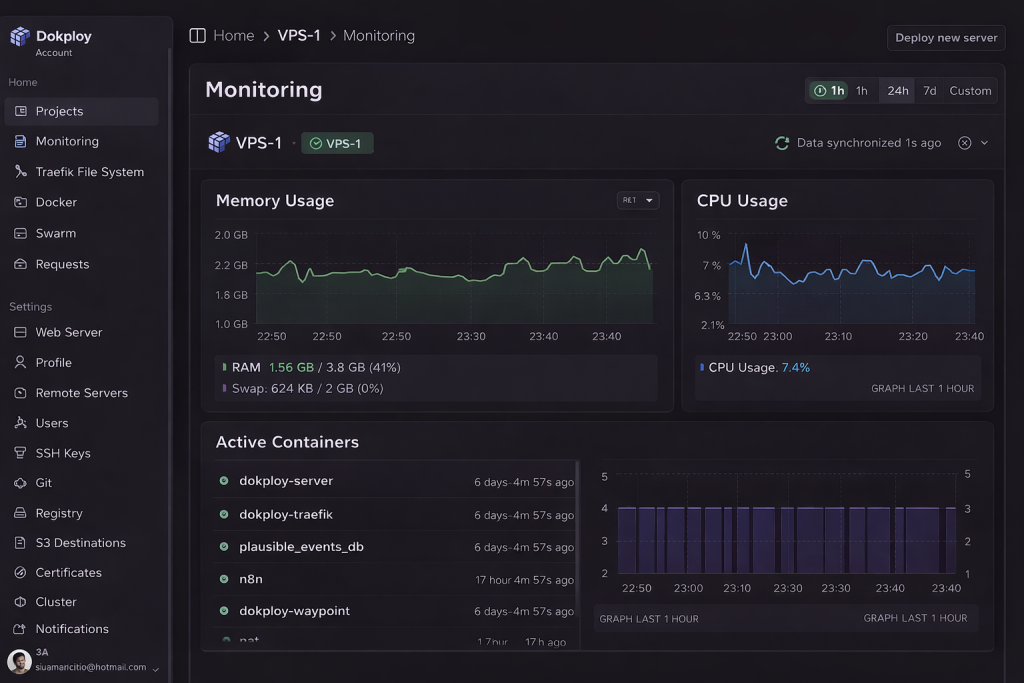Click the sidebar panel toggle icon

point(198,36)
